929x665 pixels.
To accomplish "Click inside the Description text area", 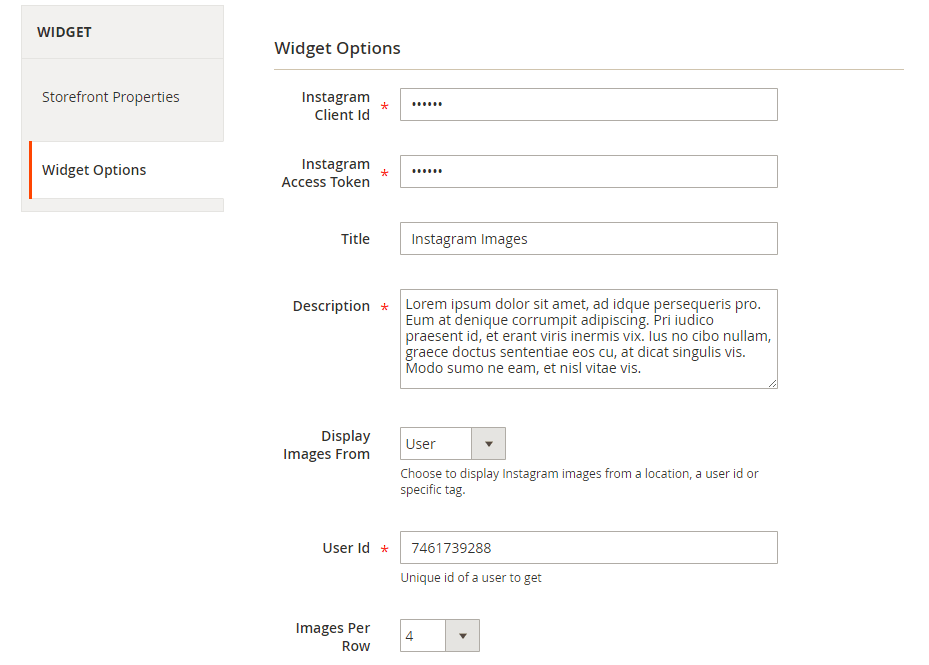I will (588, 338).
